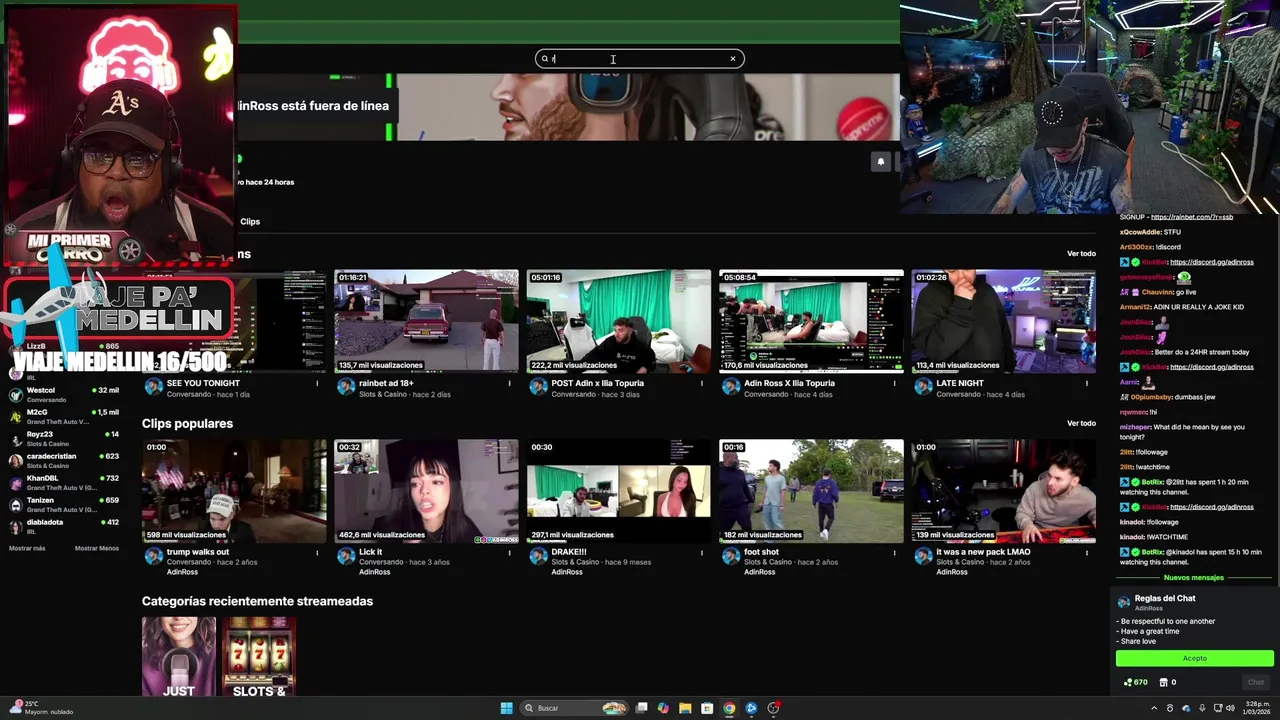Click channel avatar next to 'foot shot' clip
Screen dimensions: 1280x720
point(730,556)
